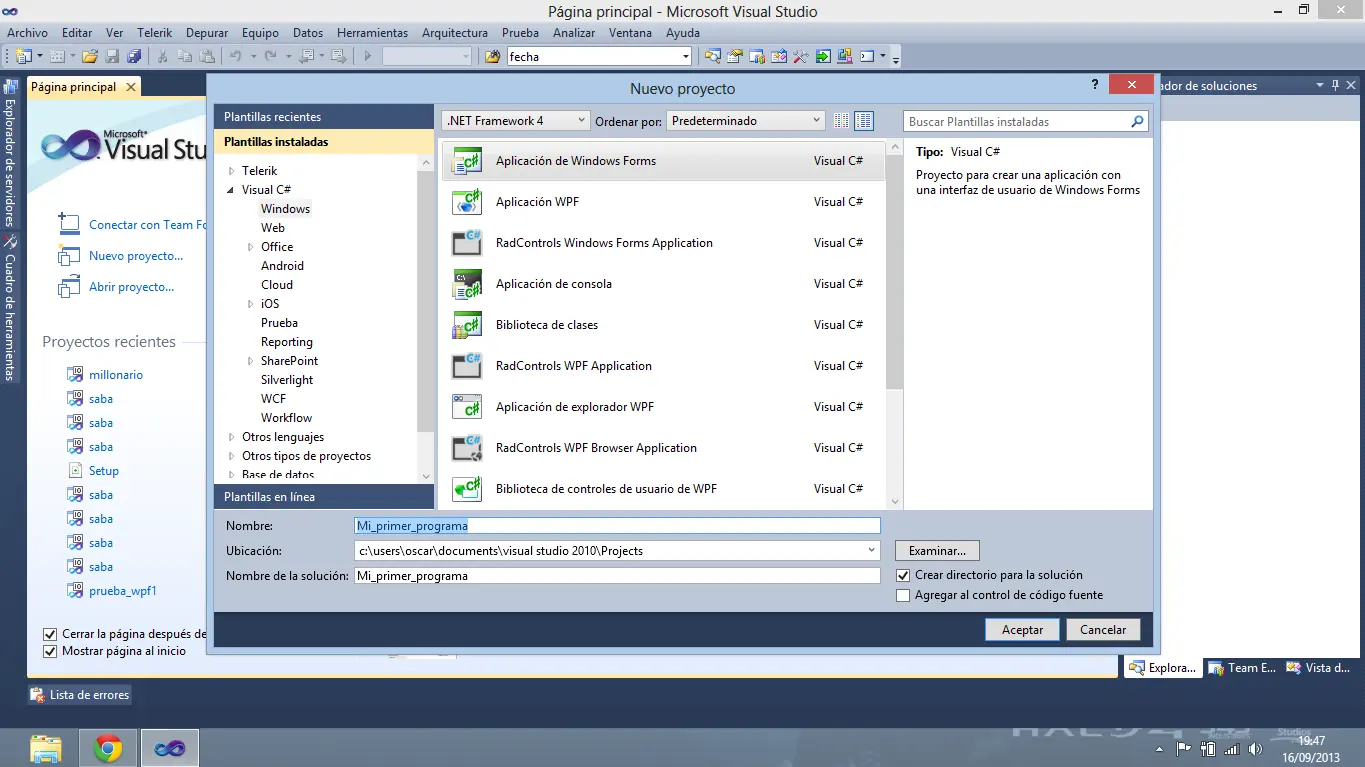Click the Find in Files toolbar icon
The height and width of the screenshot is (767, 1365).
click(492, 57)
